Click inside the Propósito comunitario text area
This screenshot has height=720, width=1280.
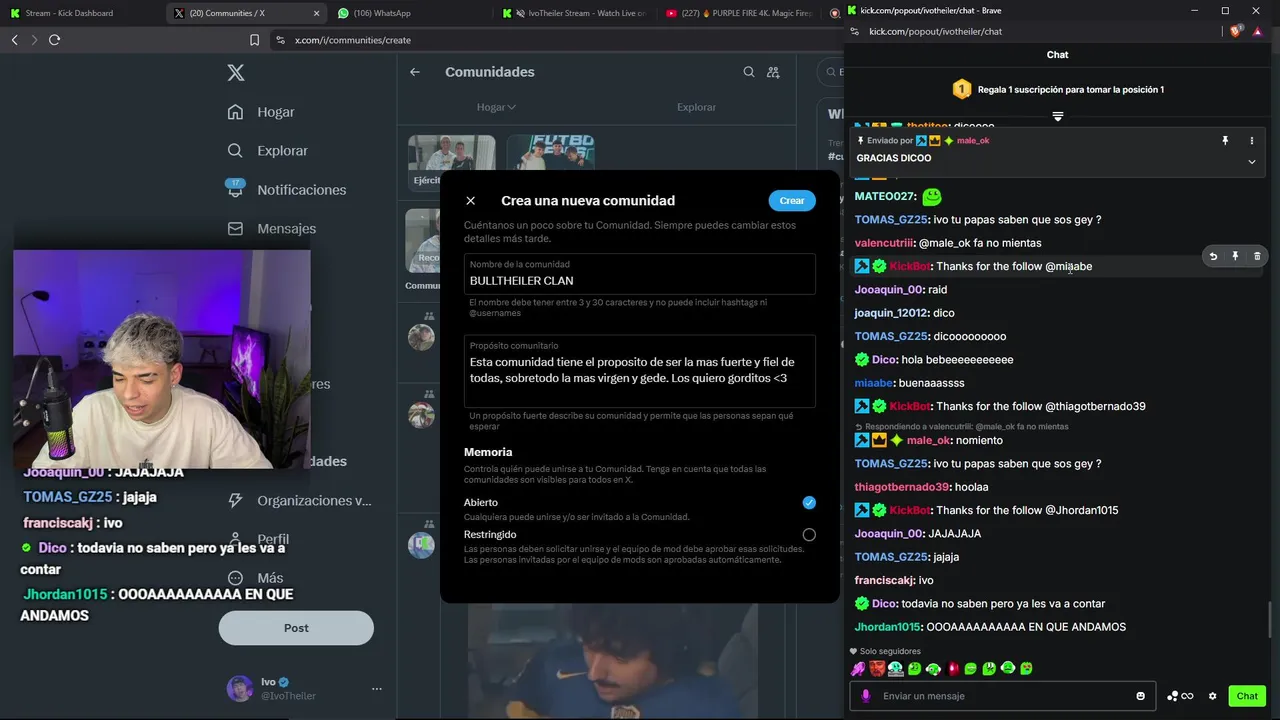pos(640,371)
